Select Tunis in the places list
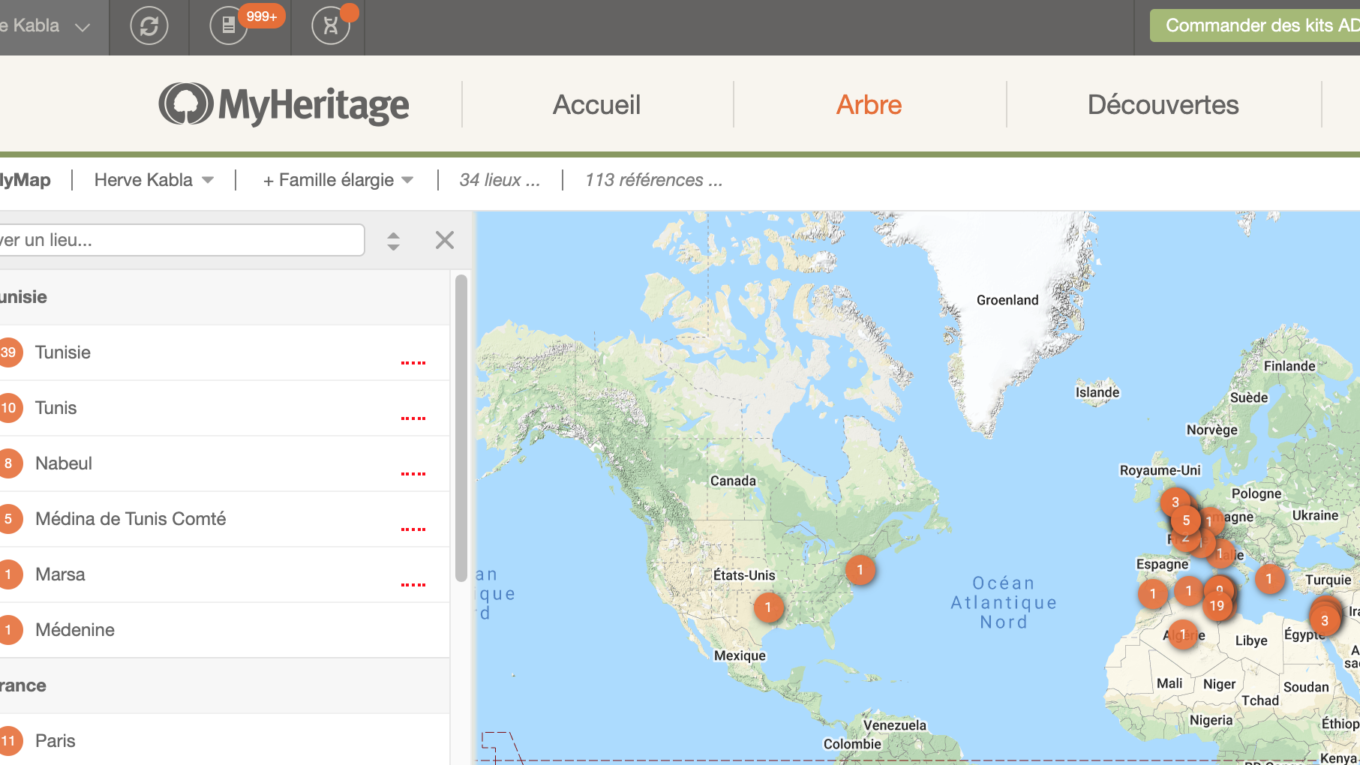The height and width of the screenshot is (765, 1360). [x=56, y=408]
